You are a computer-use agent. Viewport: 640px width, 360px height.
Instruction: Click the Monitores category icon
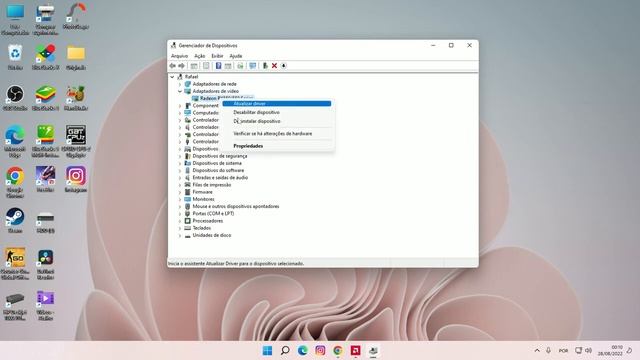(188, 199)
